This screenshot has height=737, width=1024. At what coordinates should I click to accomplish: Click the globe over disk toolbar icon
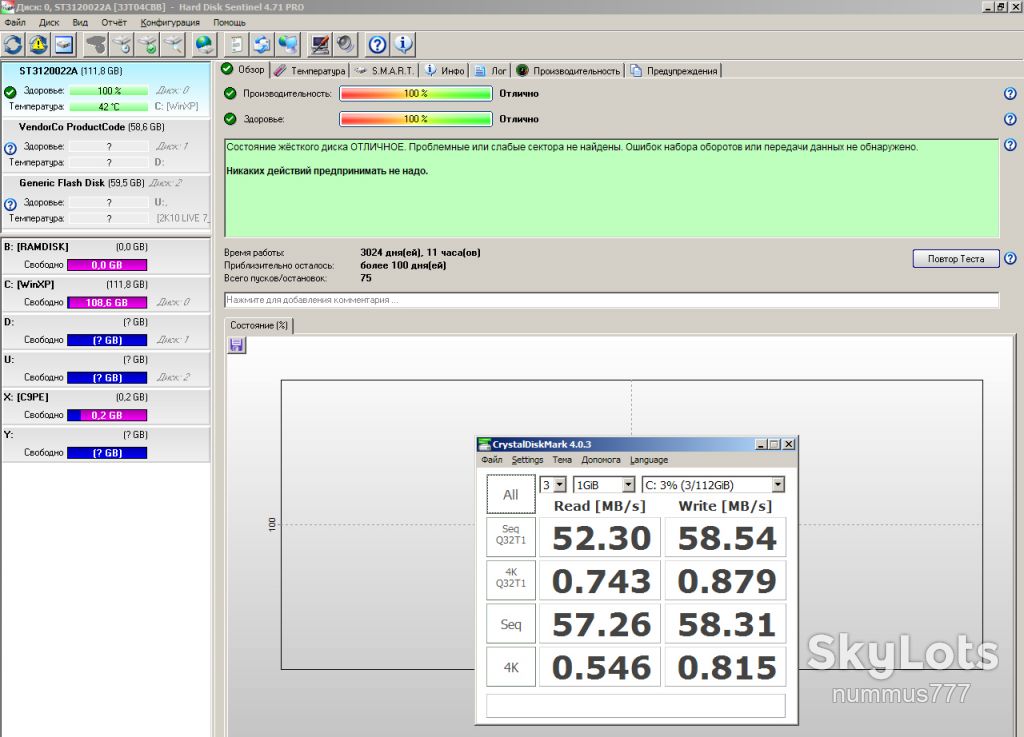pyautogui.click(x=205, y=44)
